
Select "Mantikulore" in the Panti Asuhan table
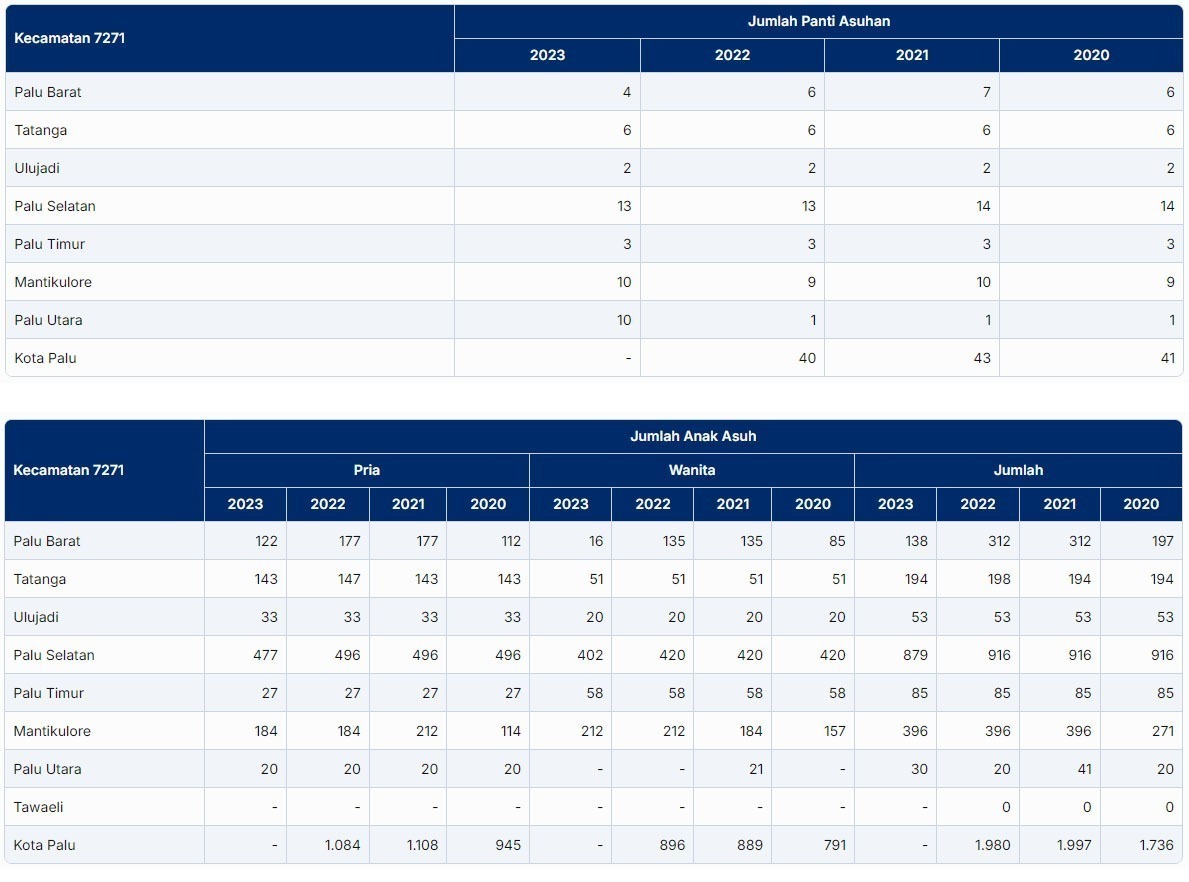[53, 282]
